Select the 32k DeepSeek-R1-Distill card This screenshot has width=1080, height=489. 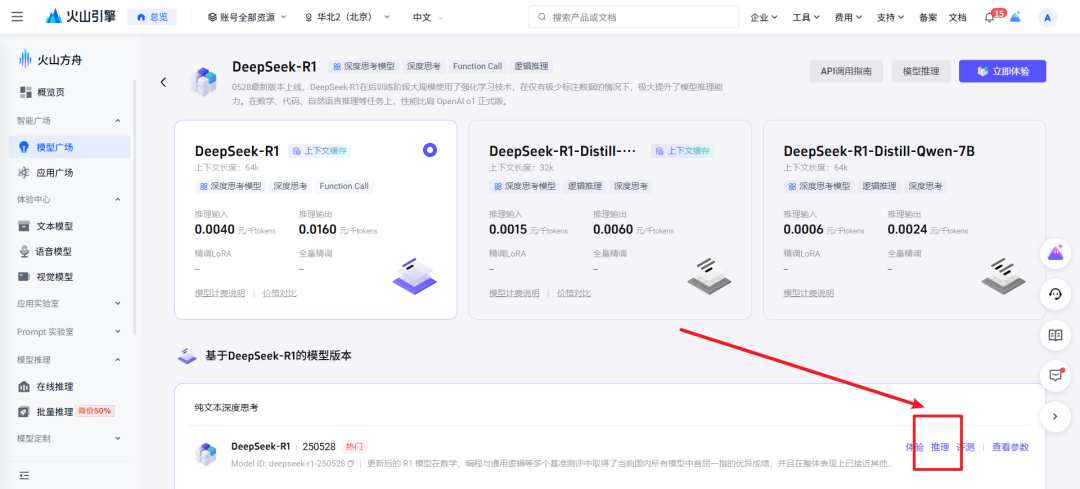point(610,220)
